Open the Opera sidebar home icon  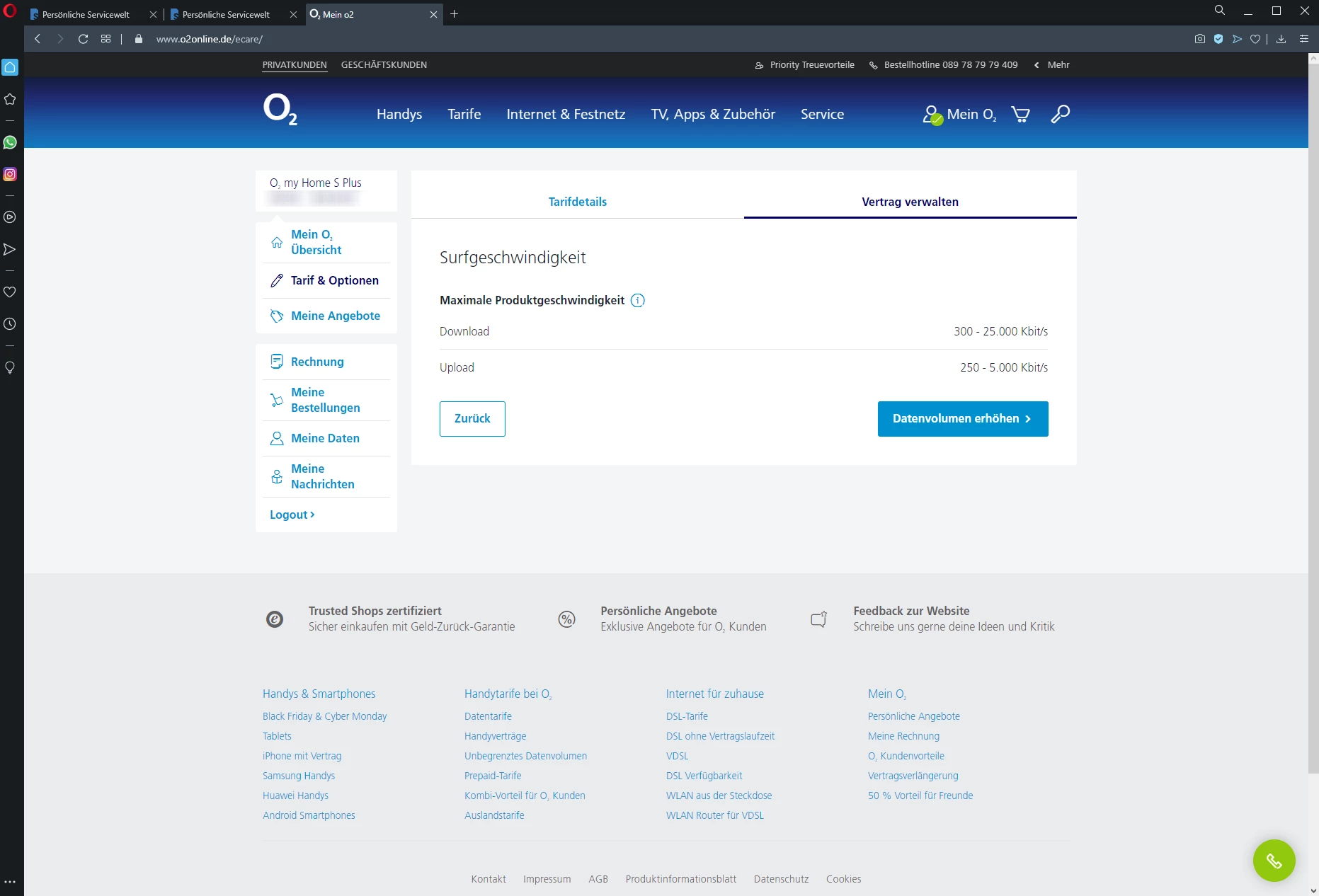pyautogui.click(x=10, y=67)
